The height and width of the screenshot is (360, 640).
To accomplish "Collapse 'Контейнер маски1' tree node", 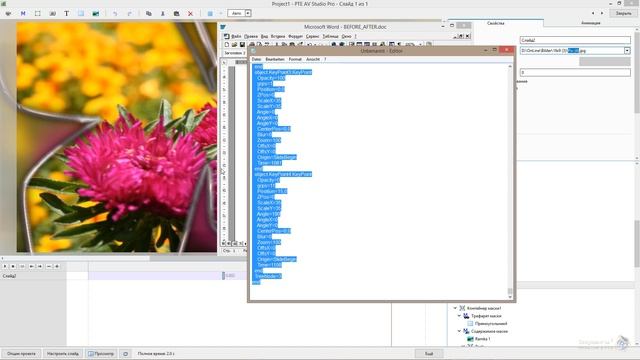I will click(455, 308).
